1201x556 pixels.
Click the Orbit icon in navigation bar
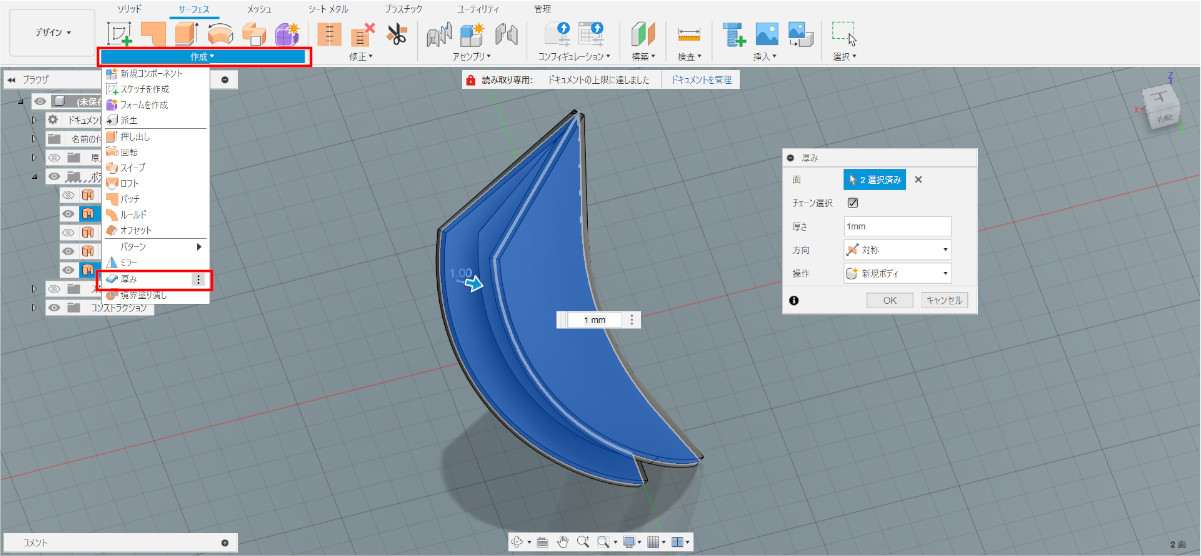click(x=518, y=541)
